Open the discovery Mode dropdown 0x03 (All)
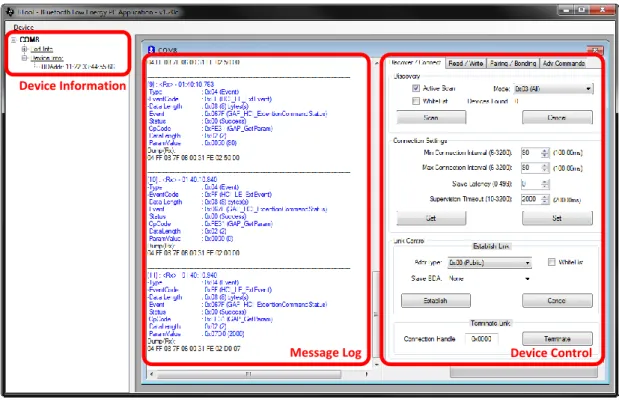The image size is (619, 405). [553, 89]
